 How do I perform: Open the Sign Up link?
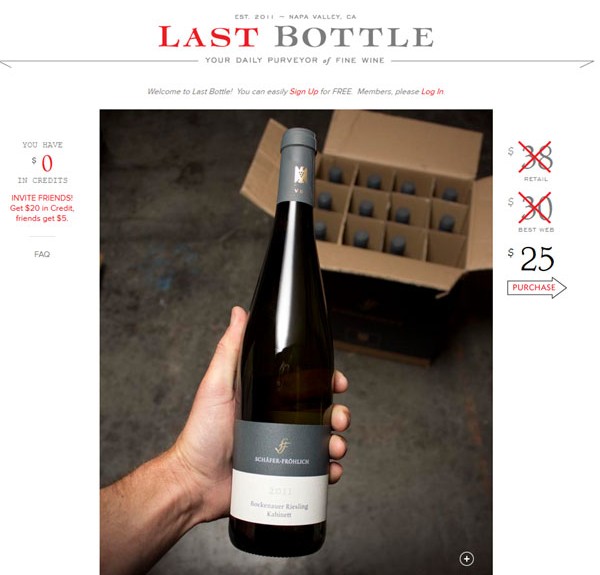pyautogui.click(x=304, y=91)
